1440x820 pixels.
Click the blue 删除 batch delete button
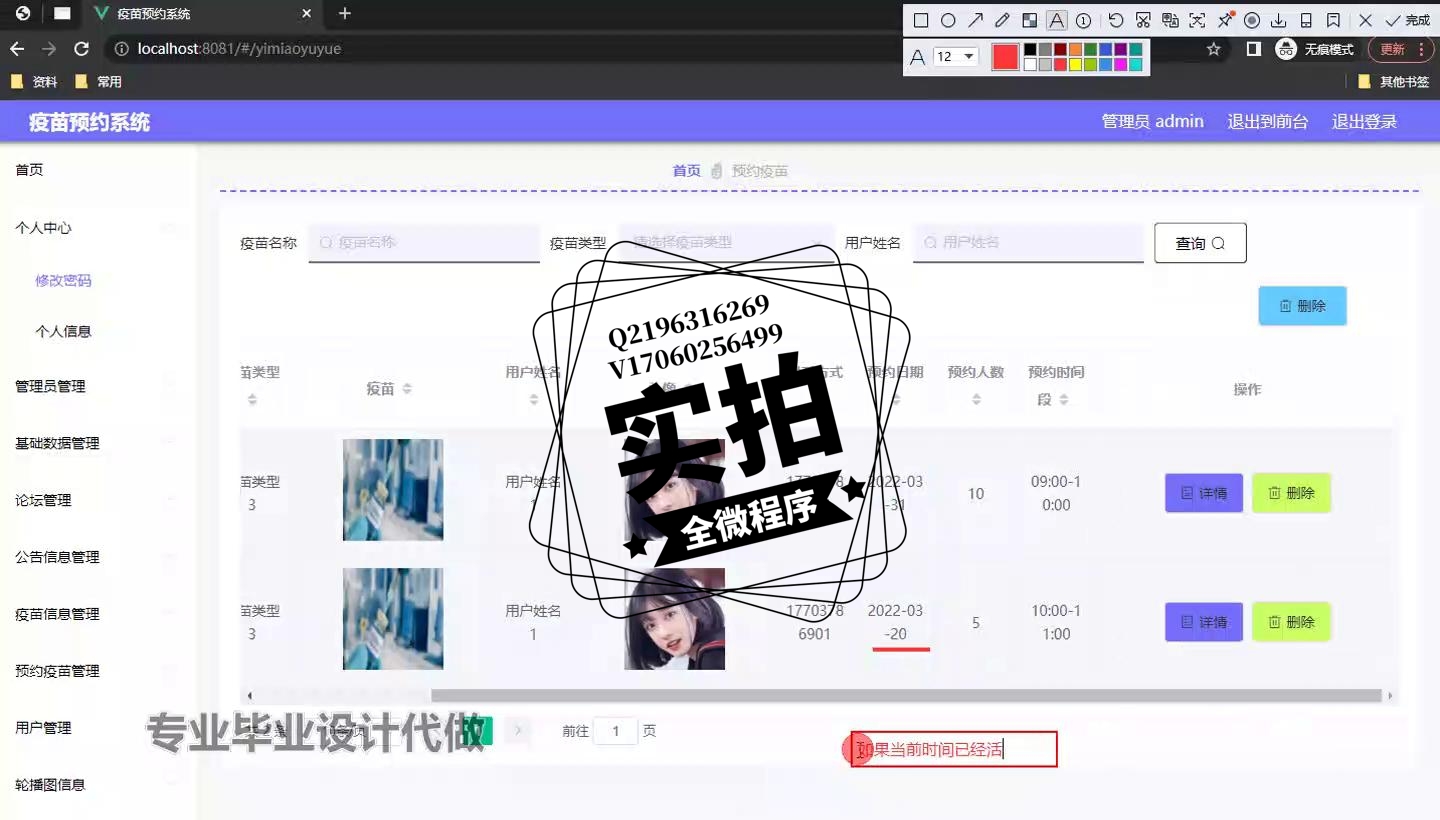(x=1302, y=306)
